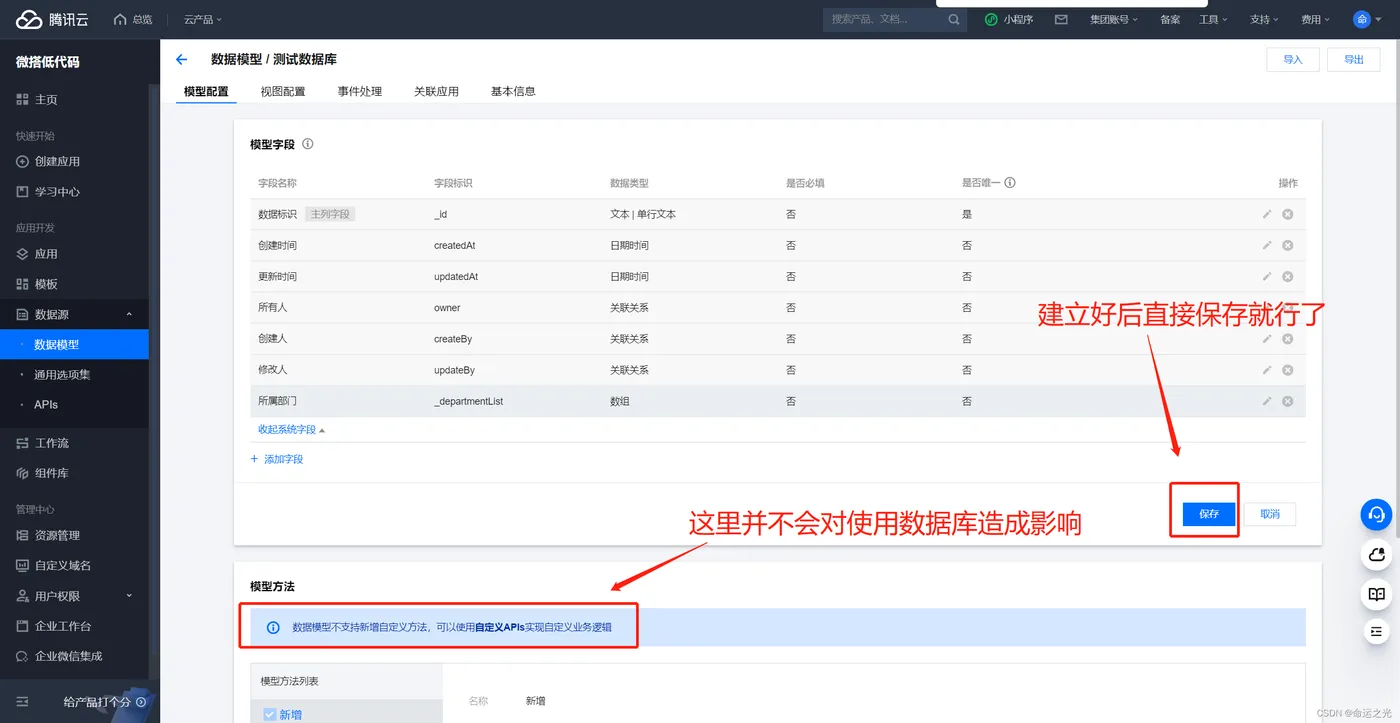Select 数据模型 in the sidebar

74,344
